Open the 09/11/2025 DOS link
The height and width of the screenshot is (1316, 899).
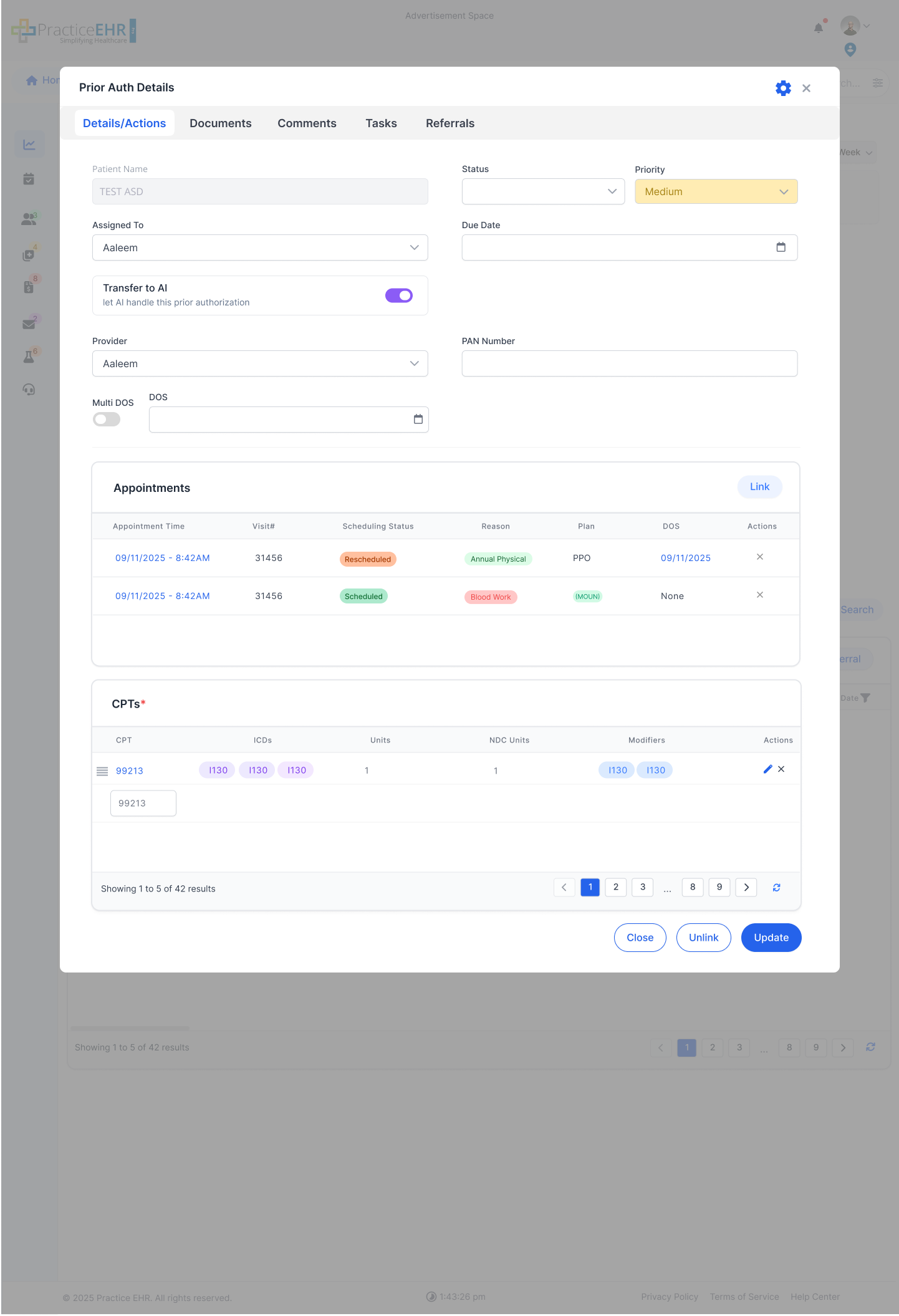(685, 558)
